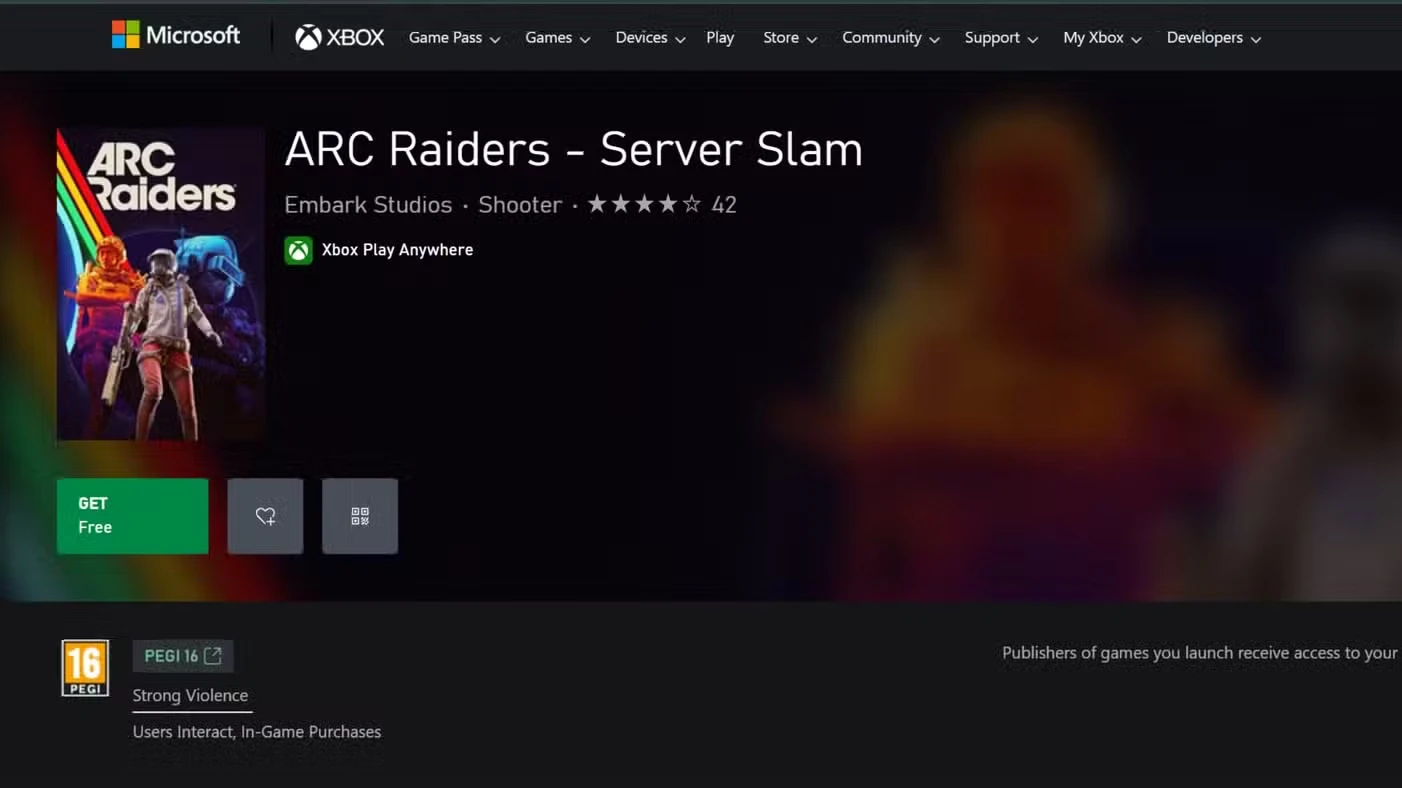
Task: Expand the Developers menu
Action: (x=1214, y=38)
